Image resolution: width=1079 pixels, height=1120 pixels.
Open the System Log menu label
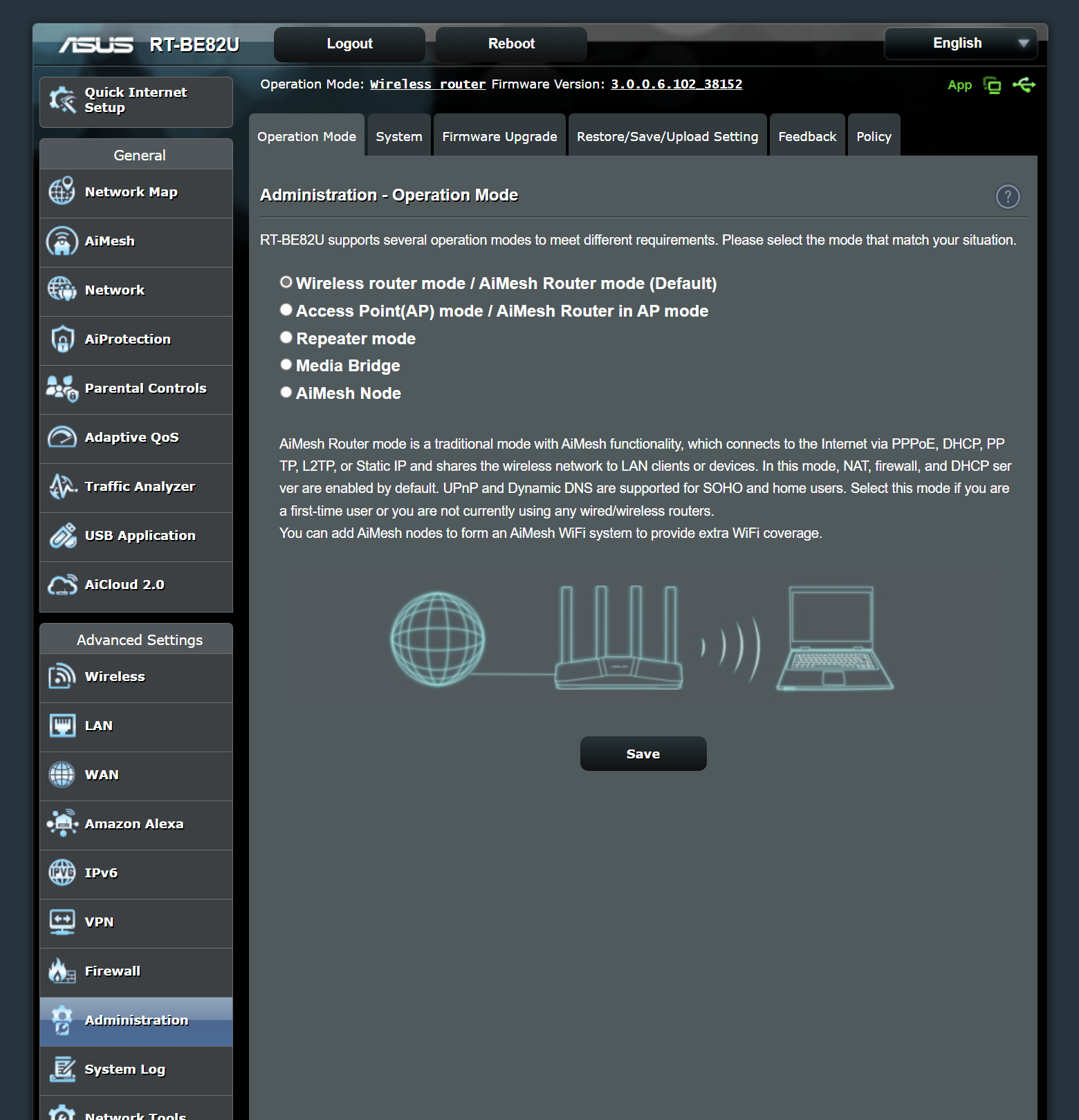click(124, 1069)
